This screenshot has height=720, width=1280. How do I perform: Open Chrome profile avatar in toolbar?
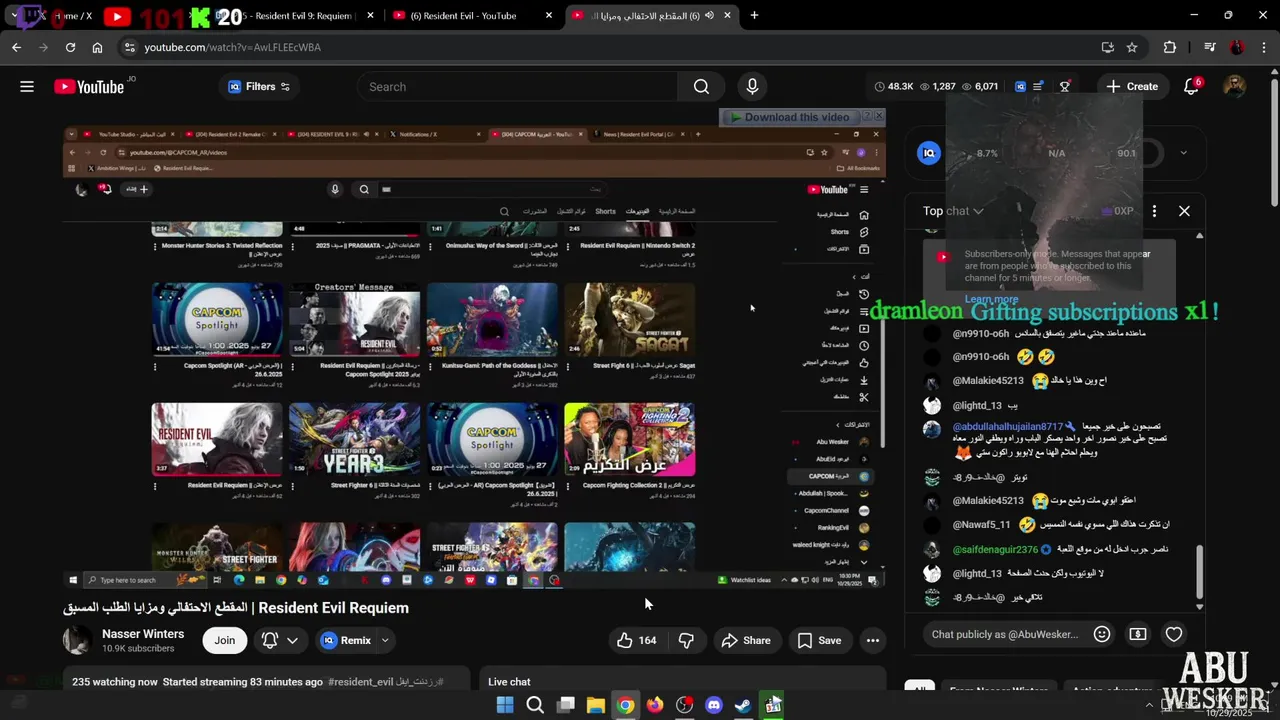click(x=1237, y=47)
